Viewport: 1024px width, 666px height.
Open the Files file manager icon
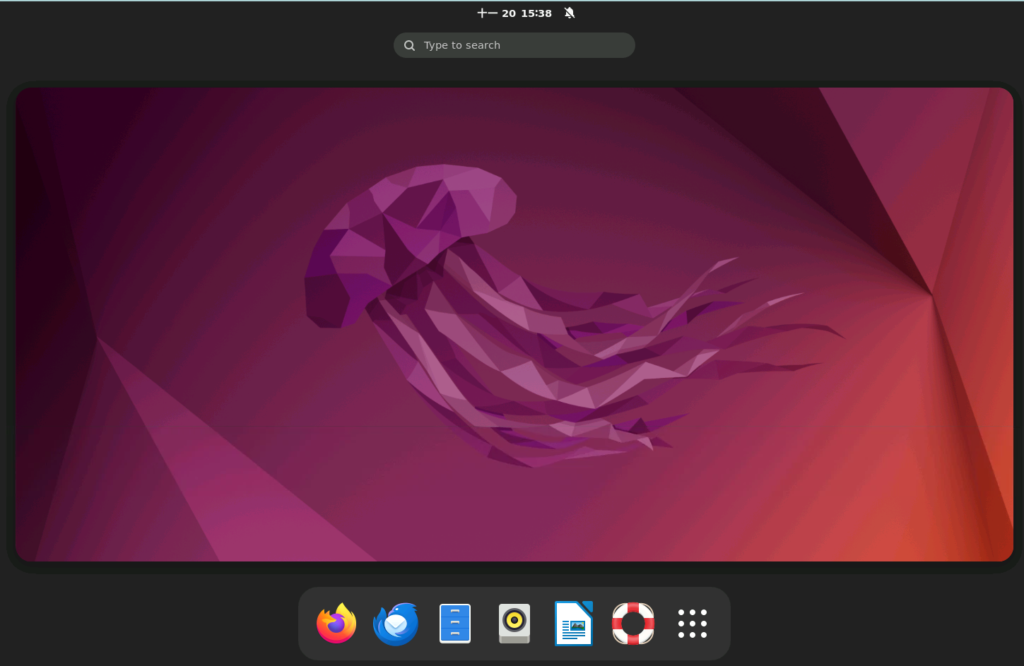pos(455,624)
